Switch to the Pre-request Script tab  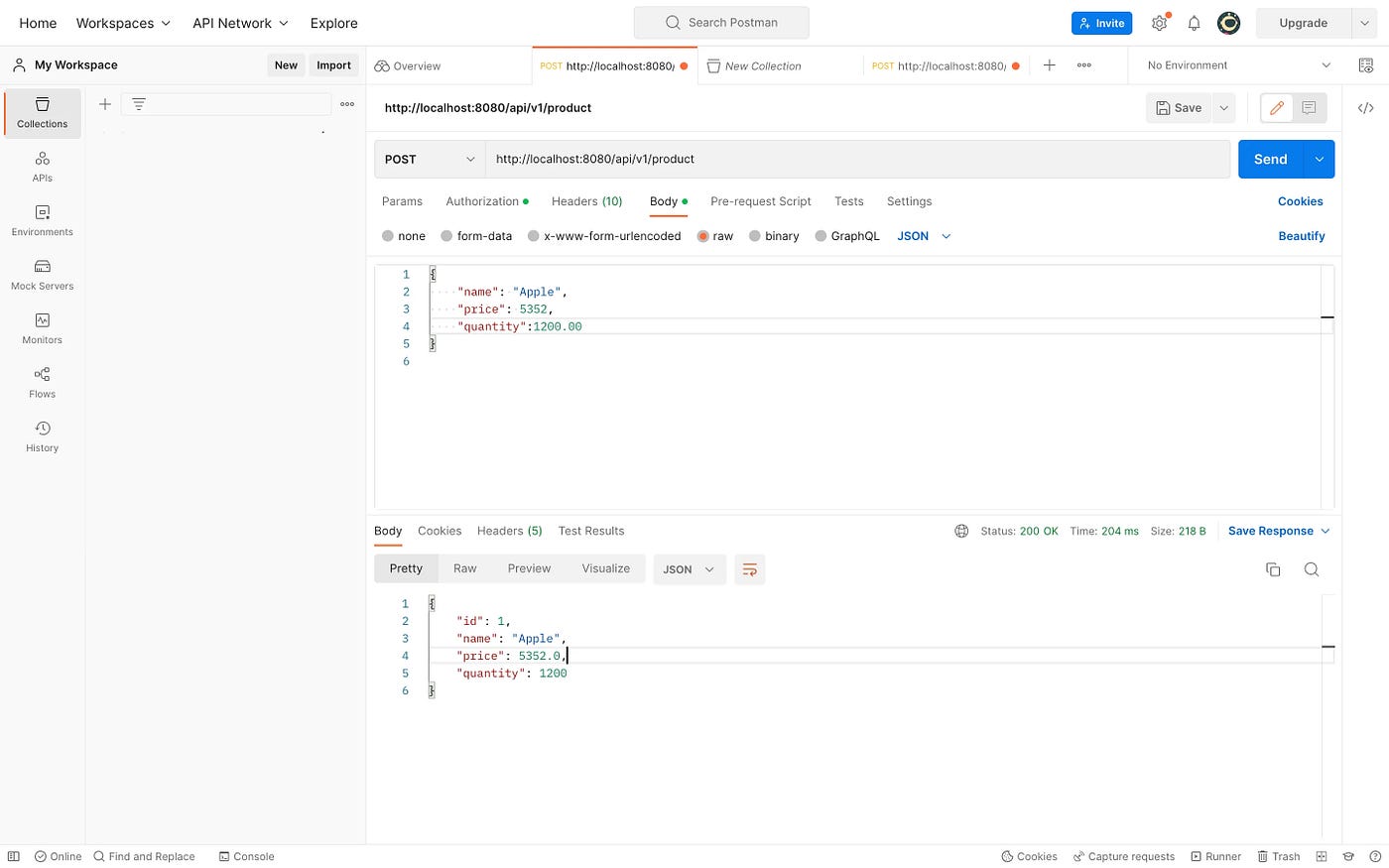(761, 201)
